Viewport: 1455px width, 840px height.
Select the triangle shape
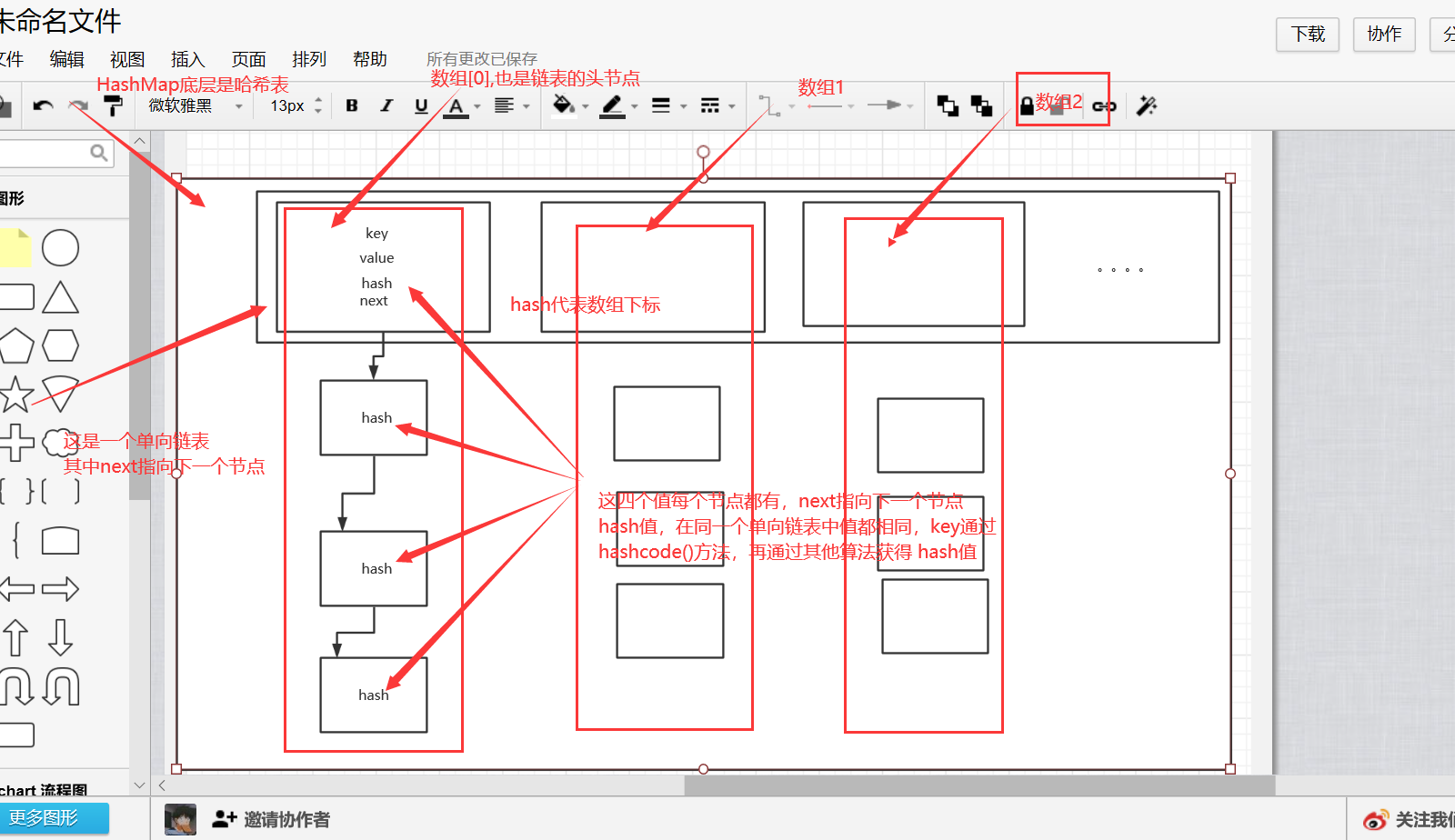60,297
